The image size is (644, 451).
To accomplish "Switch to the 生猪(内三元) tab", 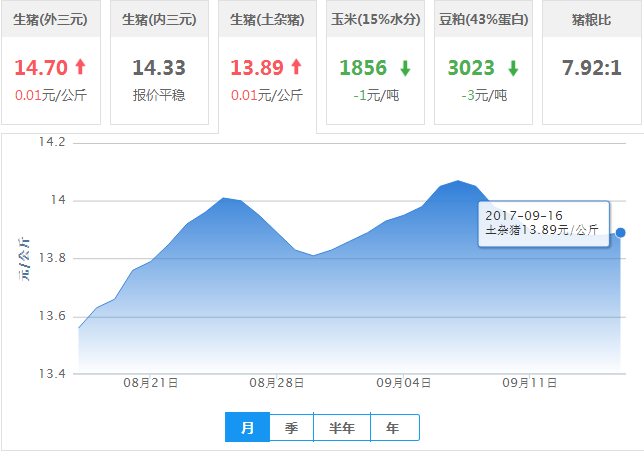I will point(159,20).
